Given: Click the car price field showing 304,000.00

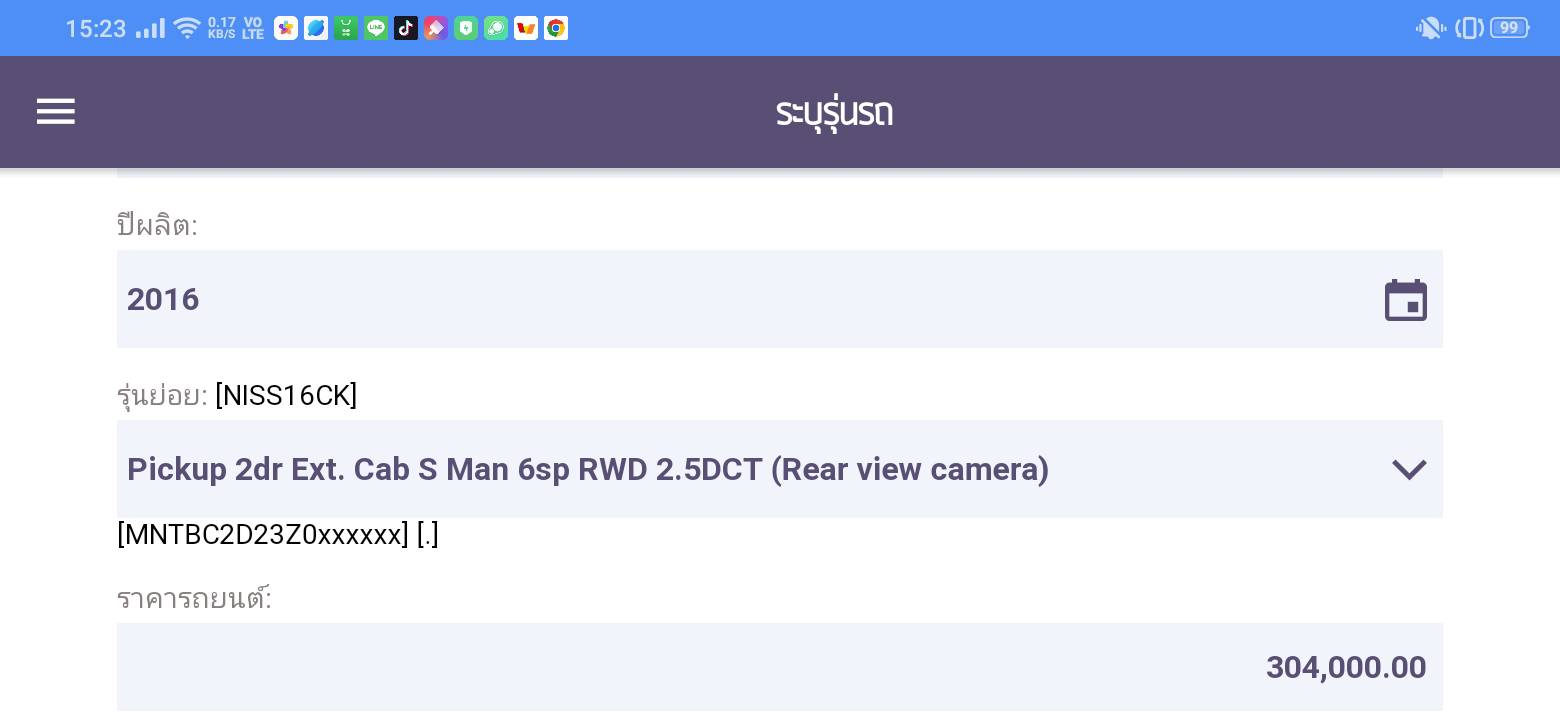Looking at the screenshot, I should pyautogui.click(x=780, y=667).
